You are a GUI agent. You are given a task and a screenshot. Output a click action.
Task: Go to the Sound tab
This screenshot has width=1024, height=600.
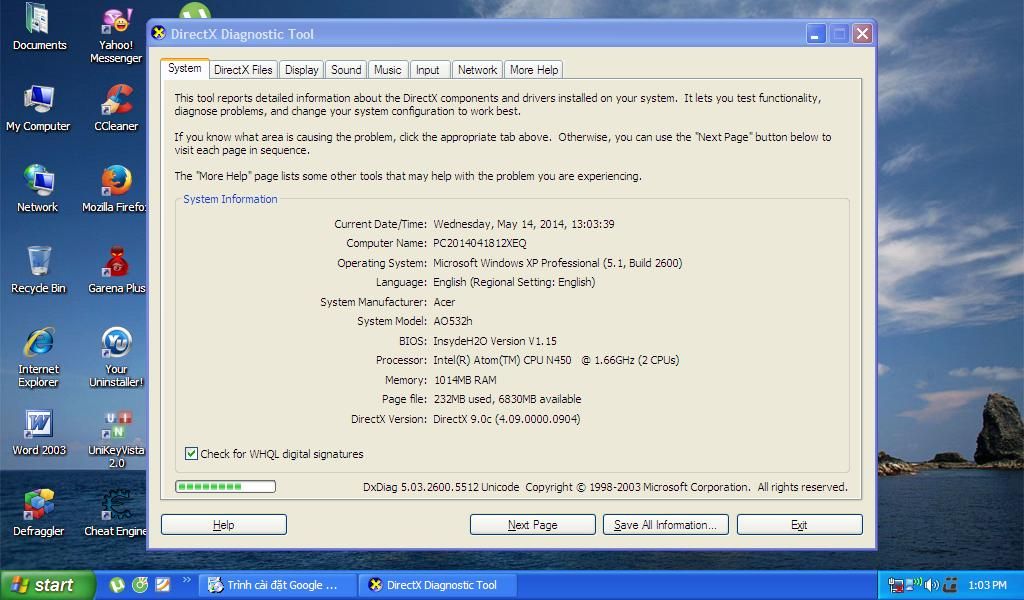point(346,70)
